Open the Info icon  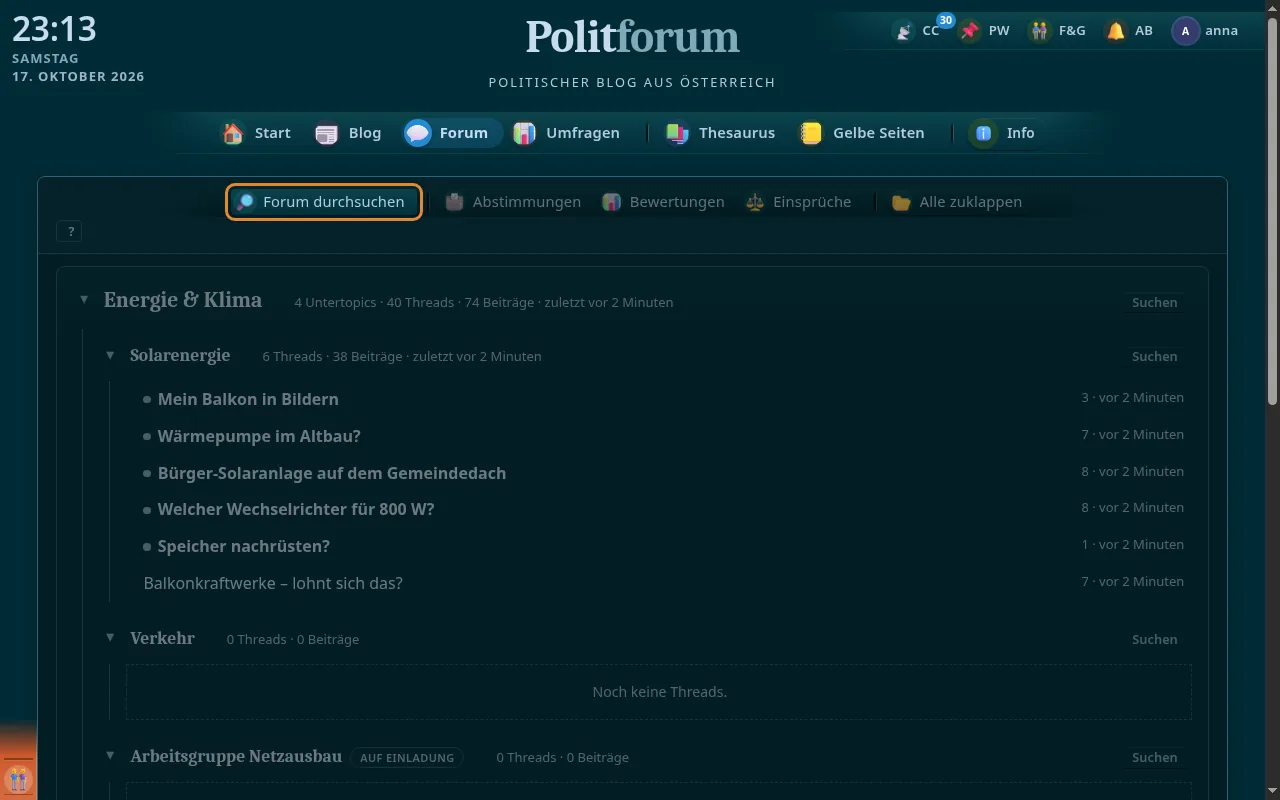(x=984, y=133)
